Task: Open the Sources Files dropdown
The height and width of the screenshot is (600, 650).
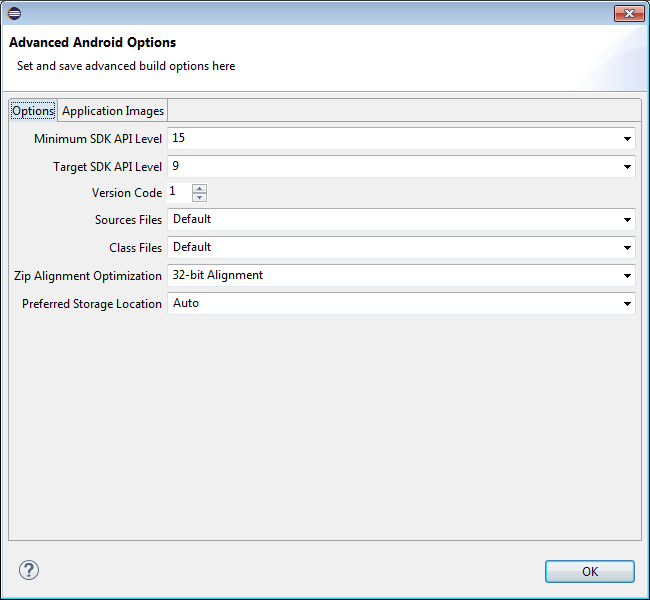Action: click(x=401, y=219)
